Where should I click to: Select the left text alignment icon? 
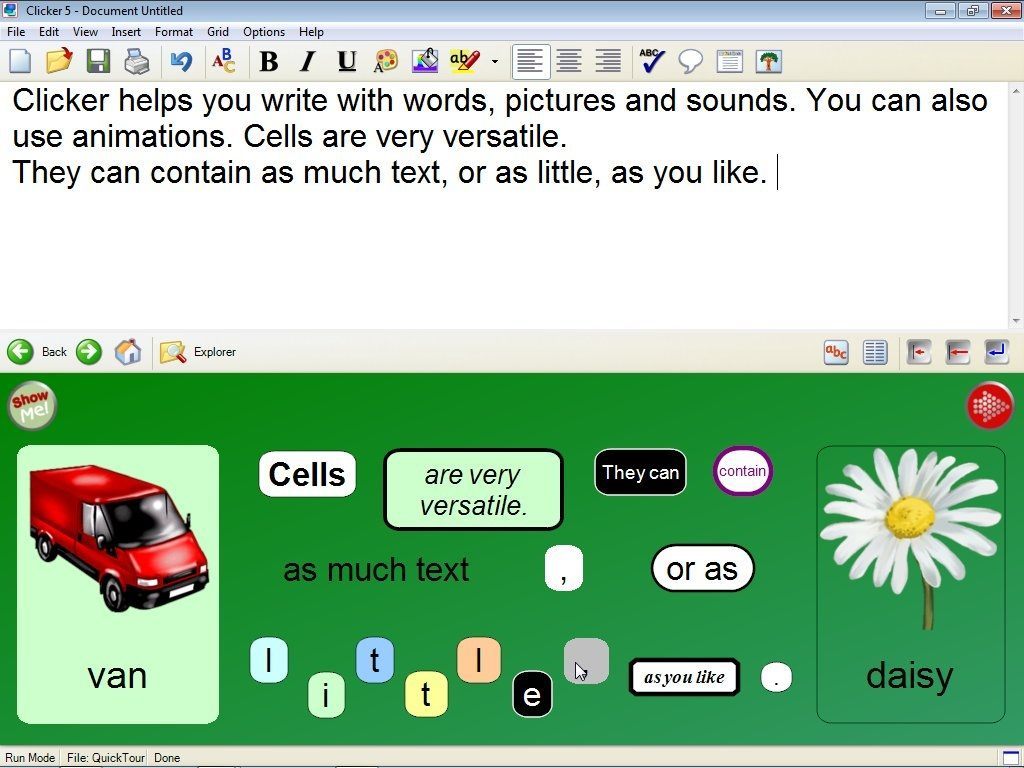point(531,61)
